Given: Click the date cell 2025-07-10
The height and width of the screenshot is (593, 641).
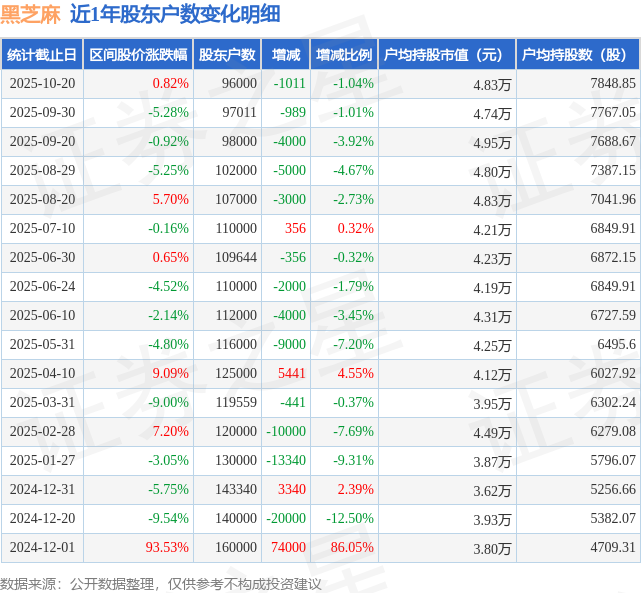Looking at the screenshot, I should pos(43,228).
